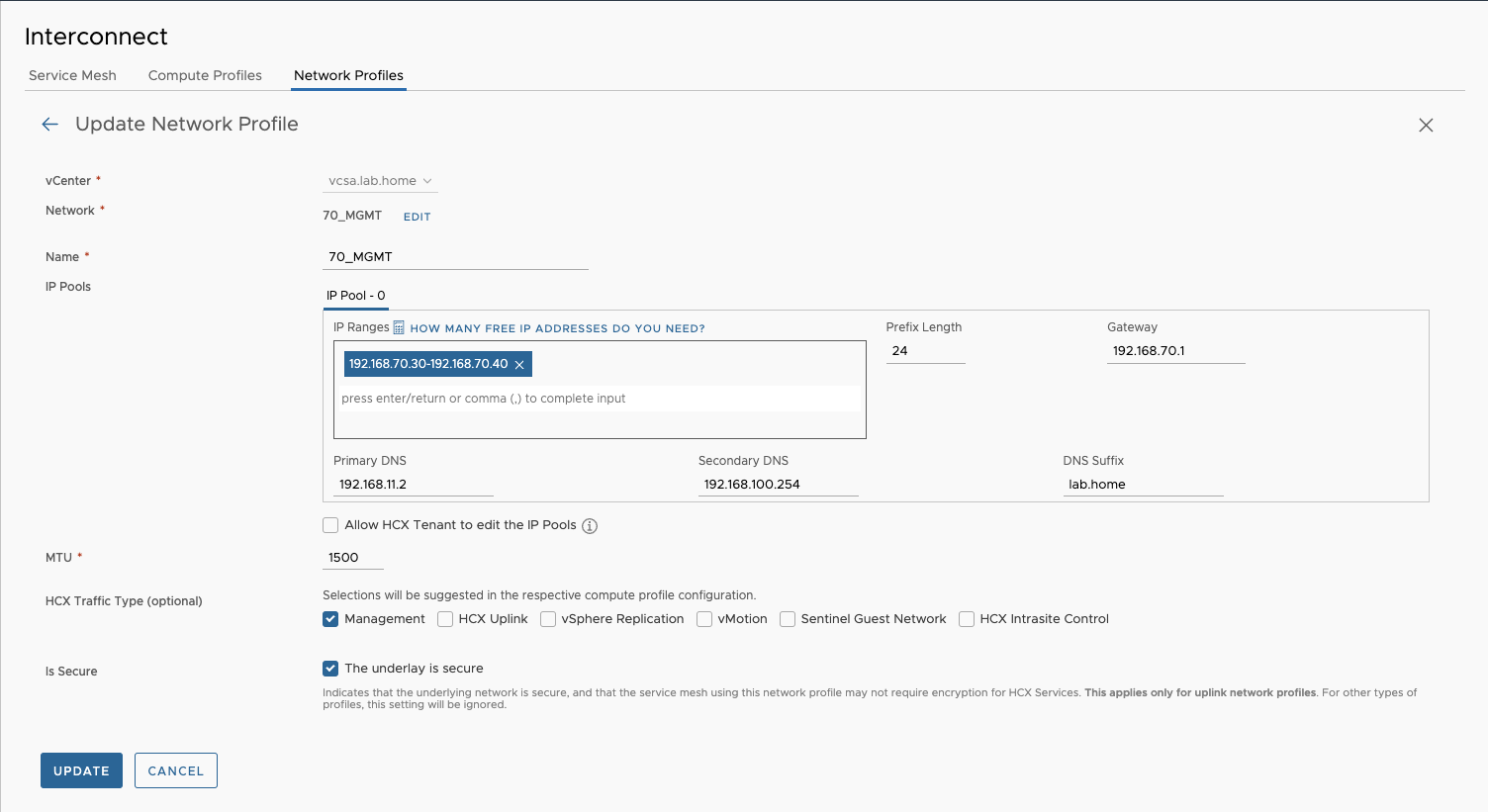Click the info icon beside Allow HCX Tenant option
Viewport: 1488px width, 812px height.
[590, 525]
